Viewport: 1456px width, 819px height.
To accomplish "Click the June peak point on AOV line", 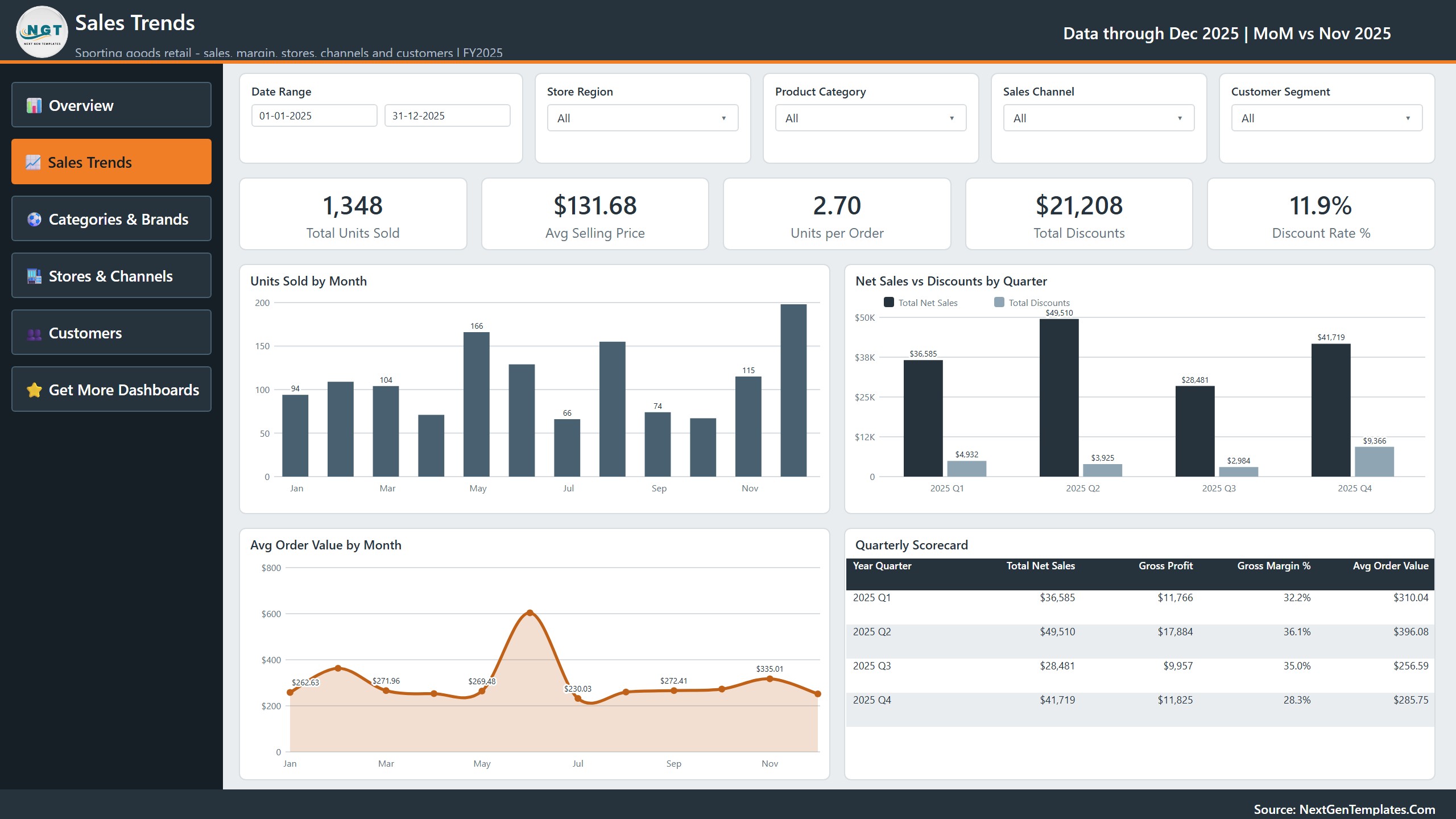I will tap(530, 613).
